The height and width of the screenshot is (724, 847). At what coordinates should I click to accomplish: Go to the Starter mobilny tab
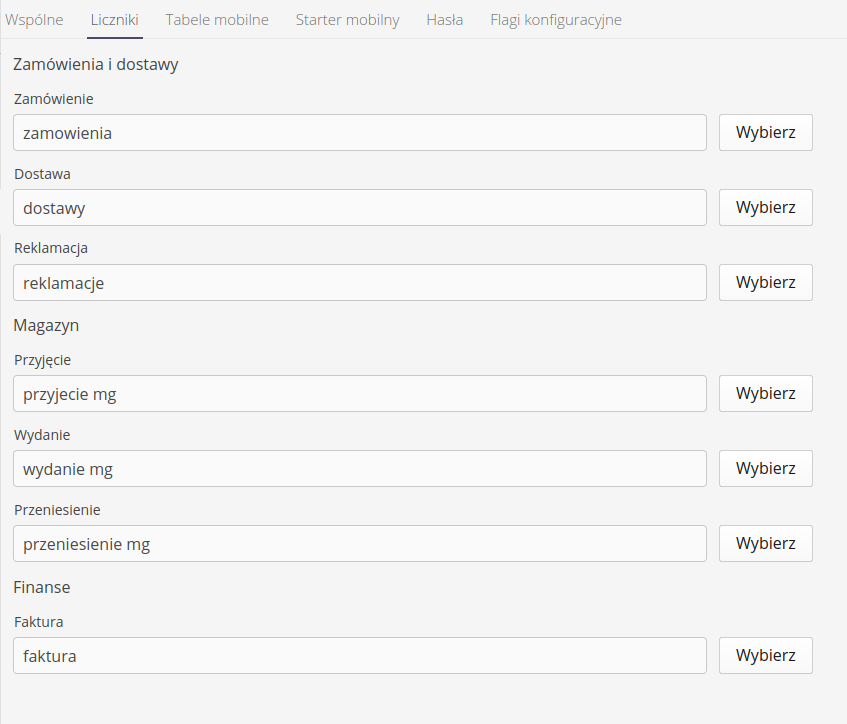[347, 20]
